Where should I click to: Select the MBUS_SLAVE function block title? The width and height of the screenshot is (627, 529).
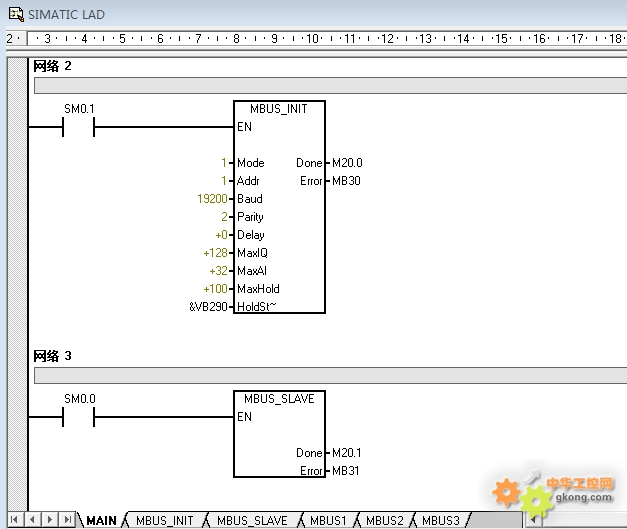pos(279,399)
